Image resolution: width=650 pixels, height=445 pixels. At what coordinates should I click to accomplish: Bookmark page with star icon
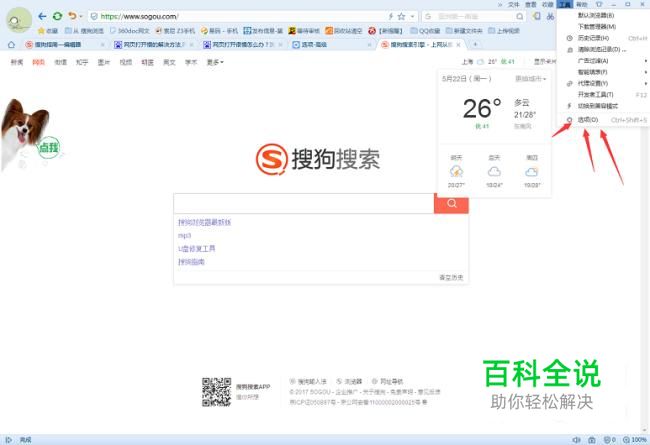point(401,16)
